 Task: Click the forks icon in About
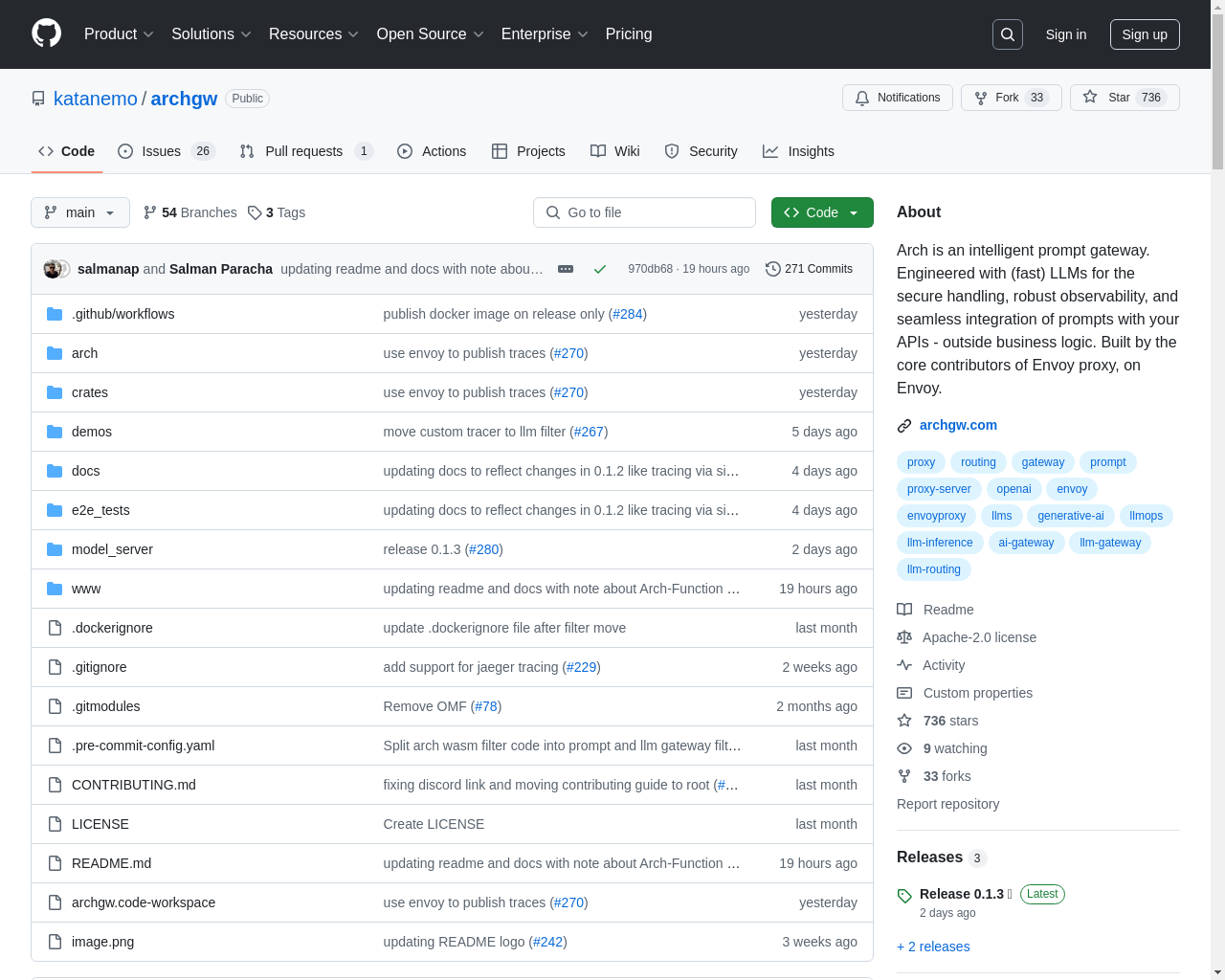click(904, 776)
